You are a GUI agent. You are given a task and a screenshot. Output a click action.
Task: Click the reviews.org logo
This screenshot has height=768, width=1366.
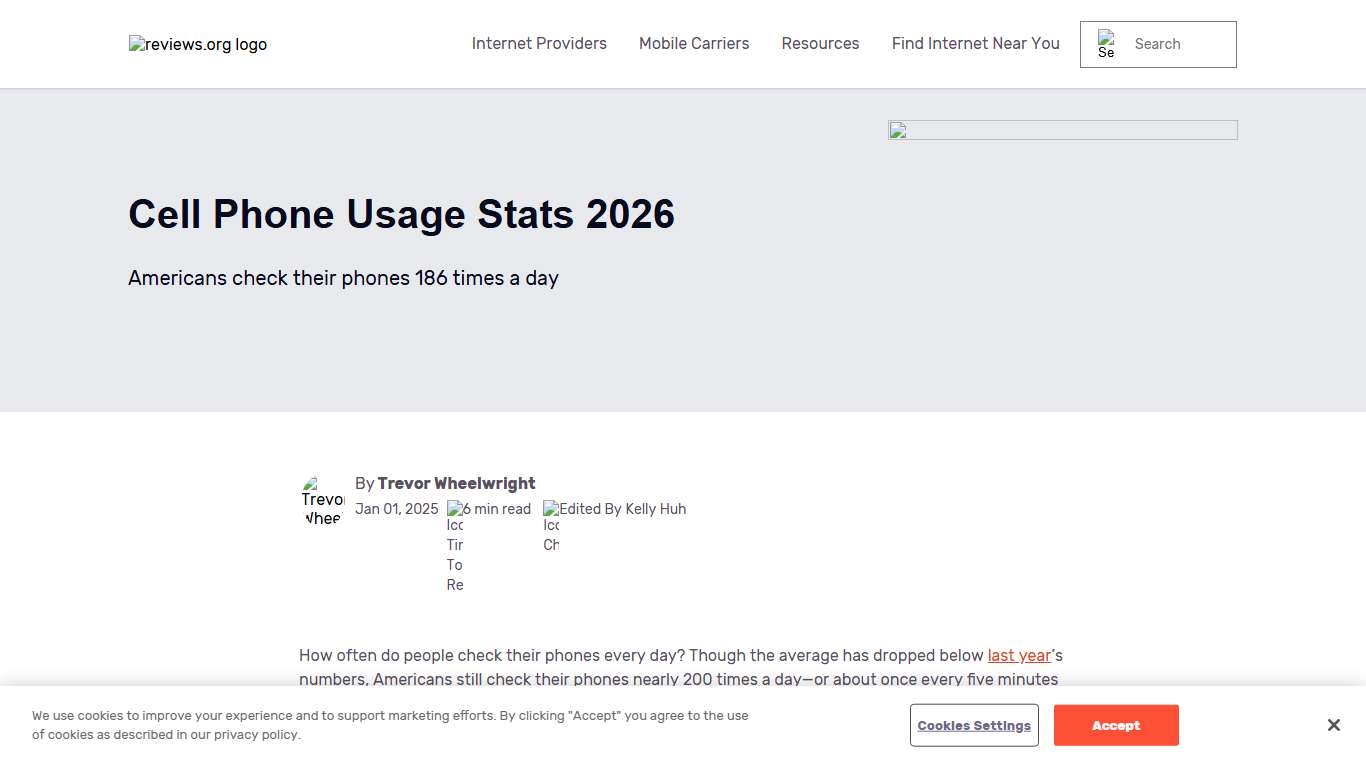point(197,44)
